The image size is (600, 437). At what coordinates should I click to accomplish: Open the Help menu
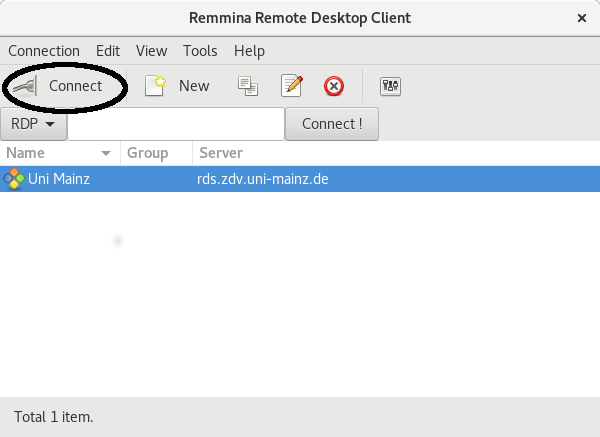tap(249, 51)
